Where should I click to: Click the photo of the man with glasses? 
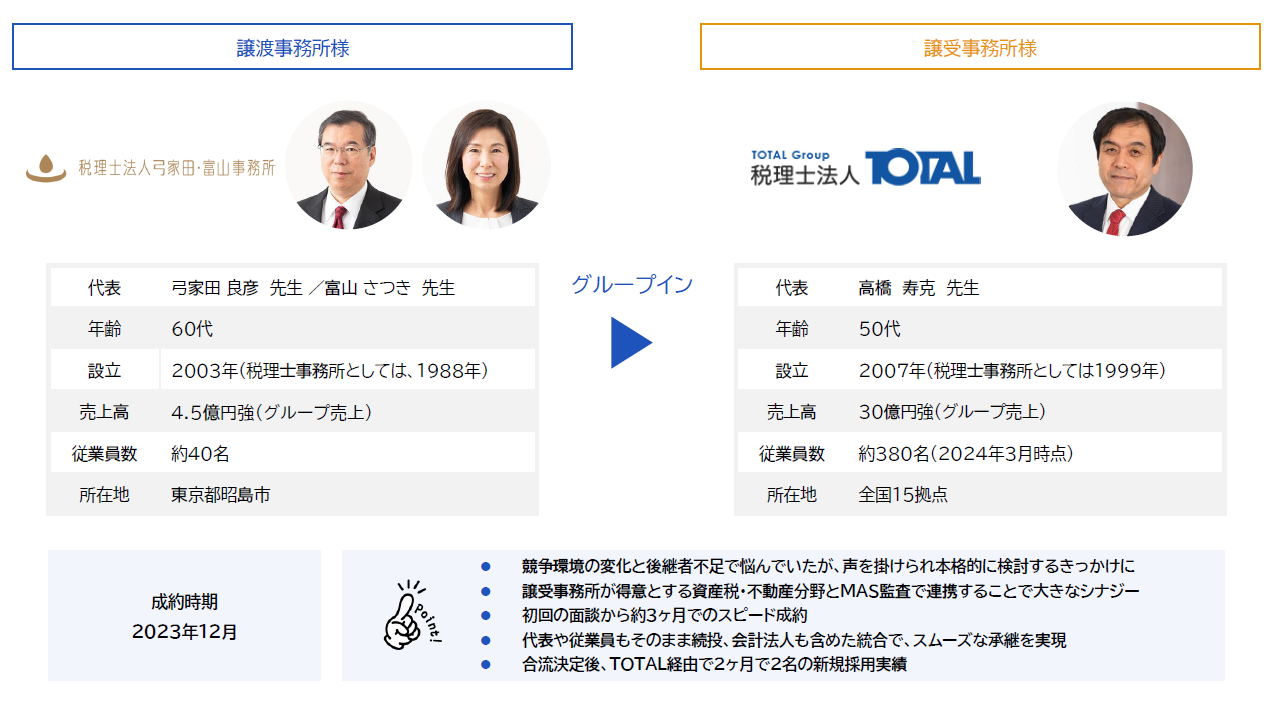(348, 166)
